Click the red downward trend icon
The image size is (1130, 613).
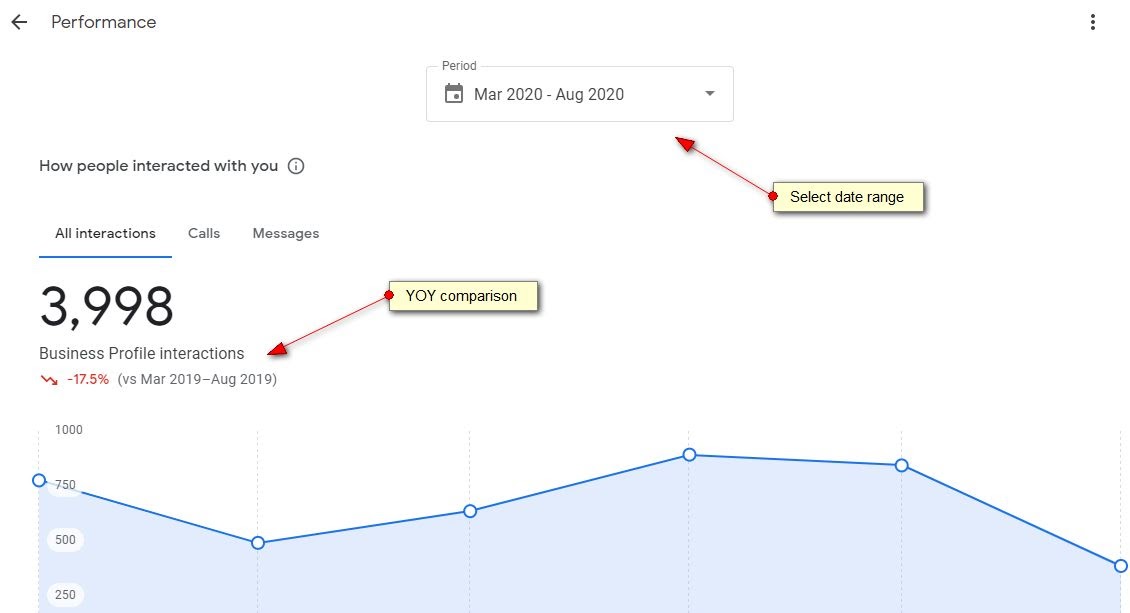click(x=49, y=380)
